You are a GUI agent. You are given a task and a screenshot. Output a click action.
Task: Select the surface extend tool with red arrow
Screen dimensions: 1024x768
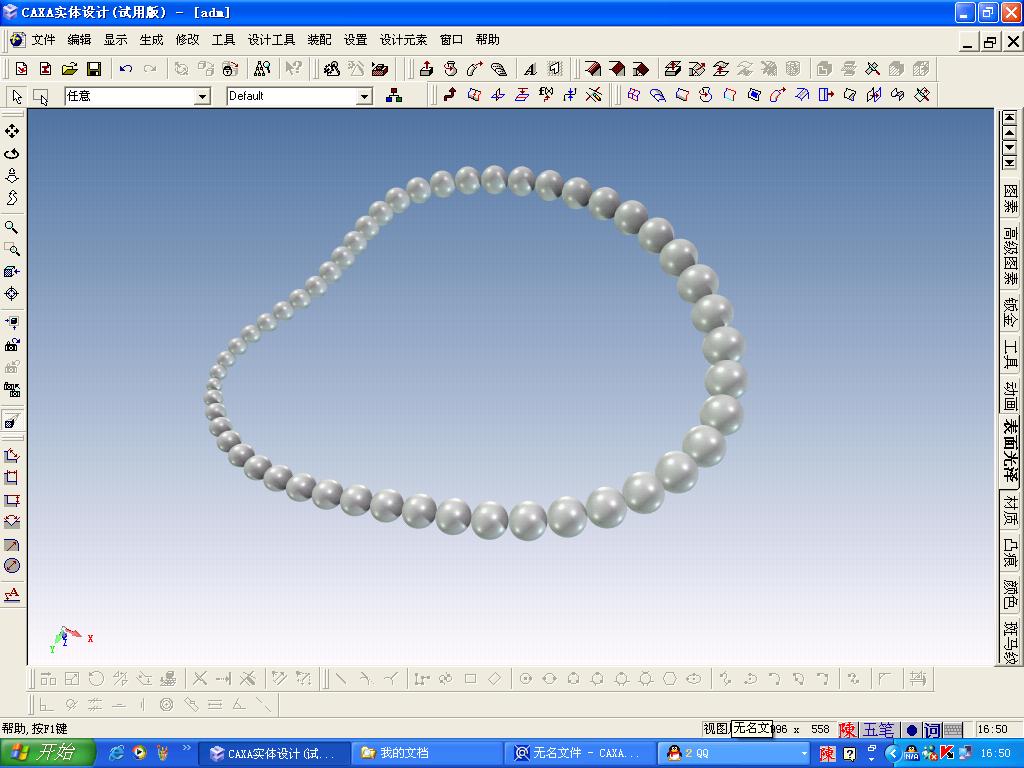click(826, 95)
